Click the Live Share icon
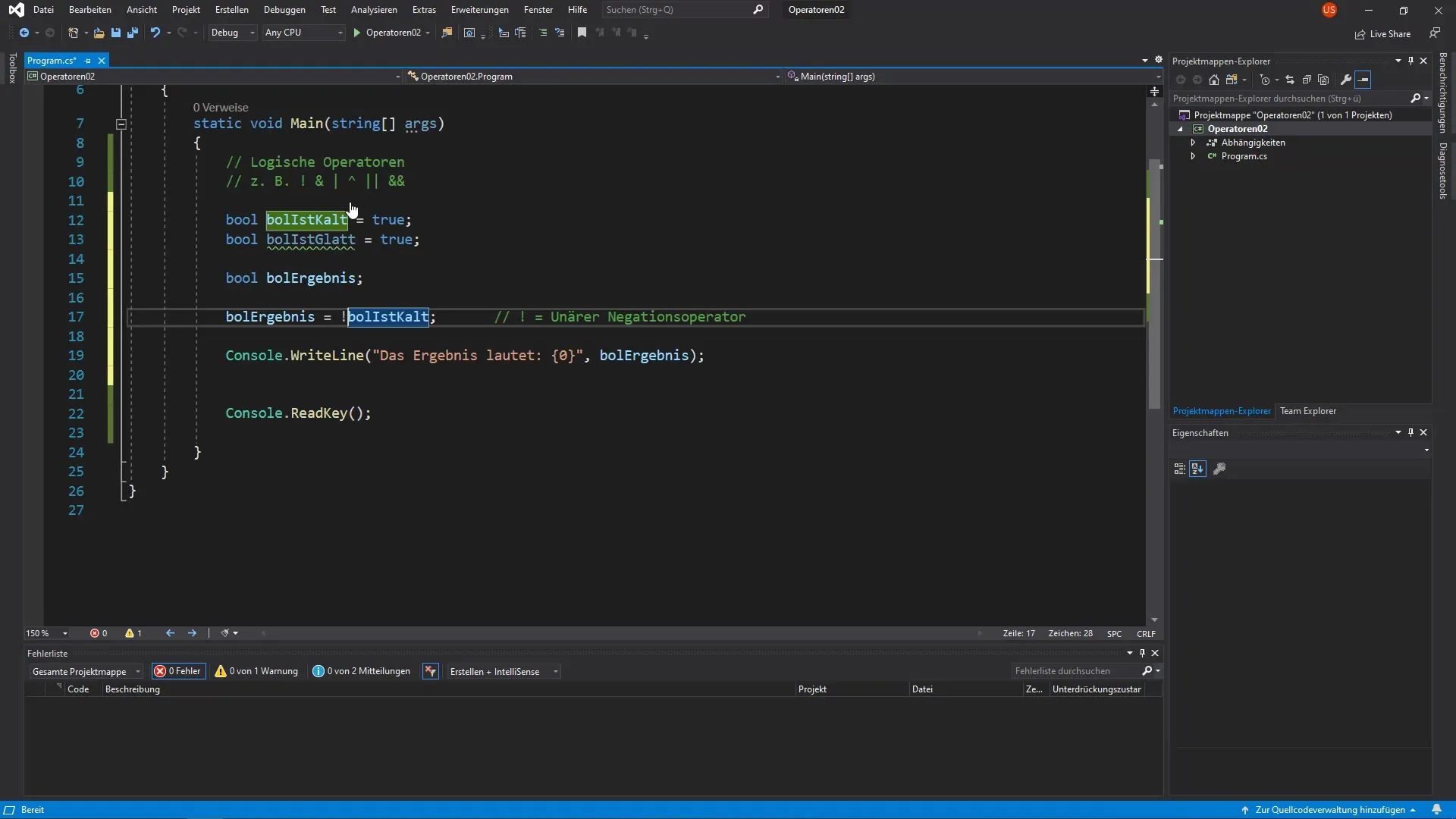The width and height of the screenshot is (1456, 819). (x=1360, y=34)
